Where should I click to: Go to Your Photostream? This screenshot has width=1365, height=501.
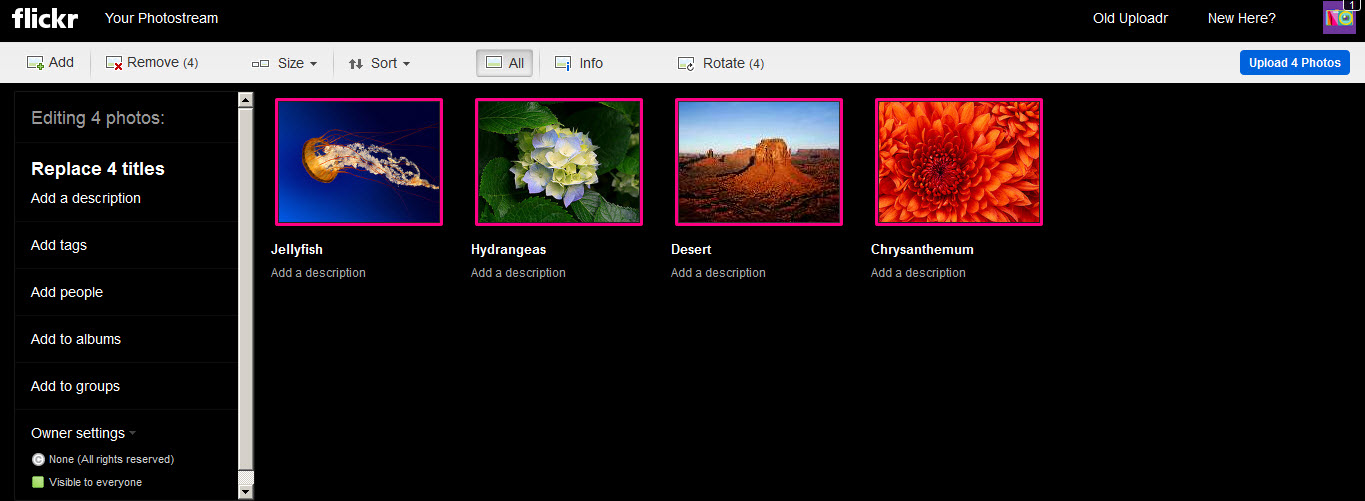click(161, 18)
